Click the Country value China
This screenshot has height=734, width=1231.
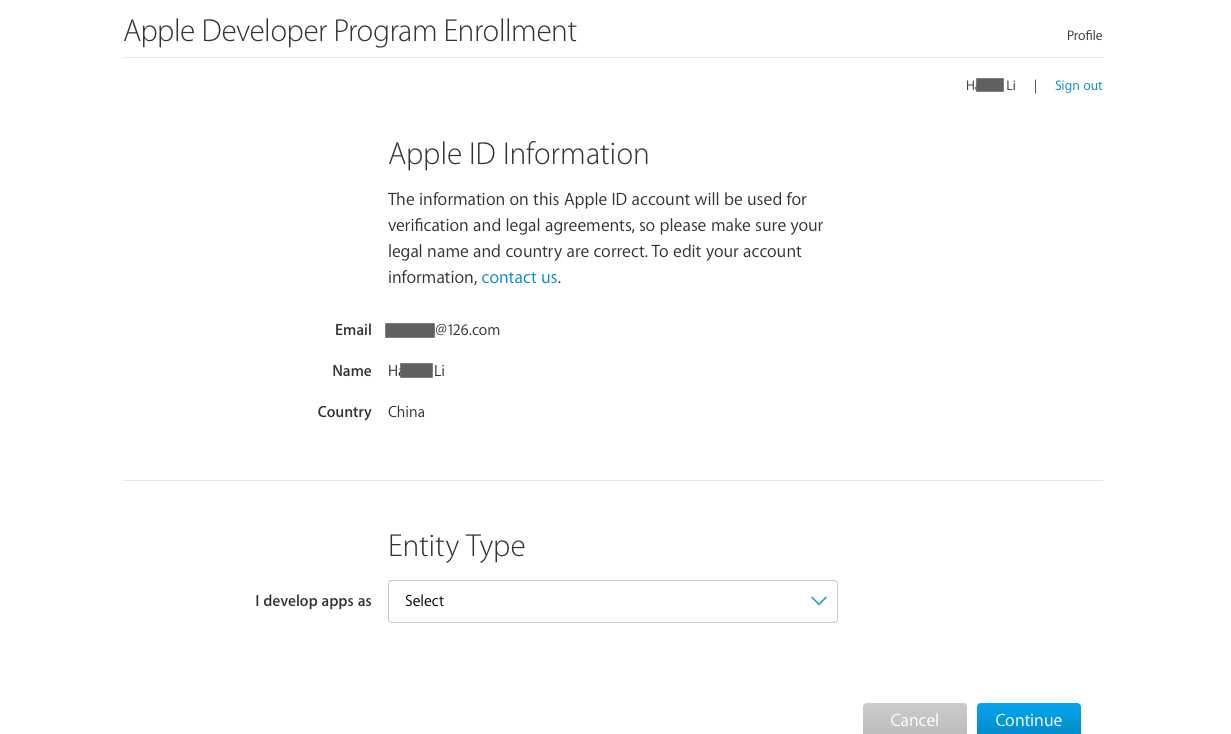pos(406,412)
